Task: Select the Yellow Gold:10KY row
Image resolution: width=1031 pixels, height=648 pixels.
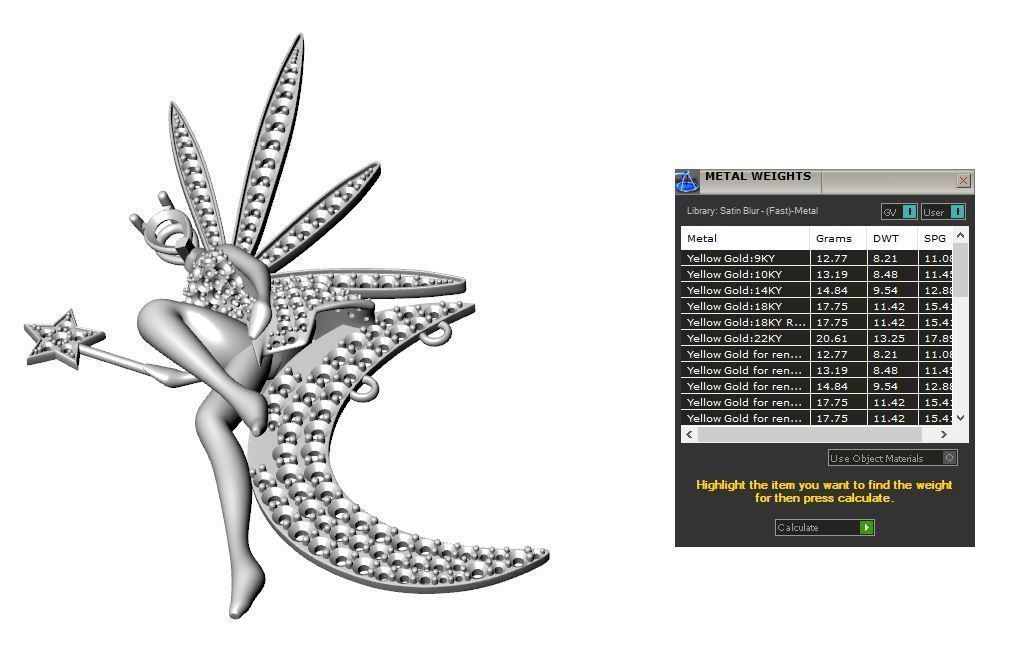Action: 817,274
